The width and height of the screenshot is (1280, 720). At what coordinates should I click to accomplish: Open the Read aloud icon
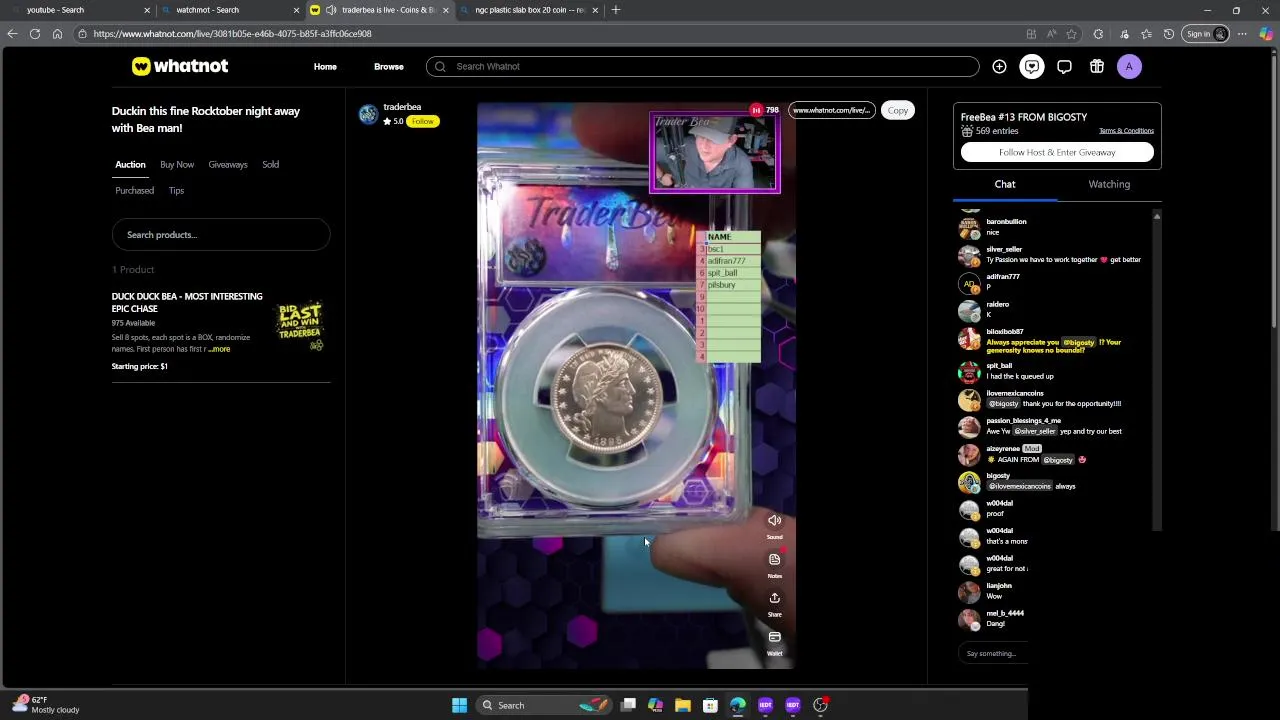point(1051,34)
